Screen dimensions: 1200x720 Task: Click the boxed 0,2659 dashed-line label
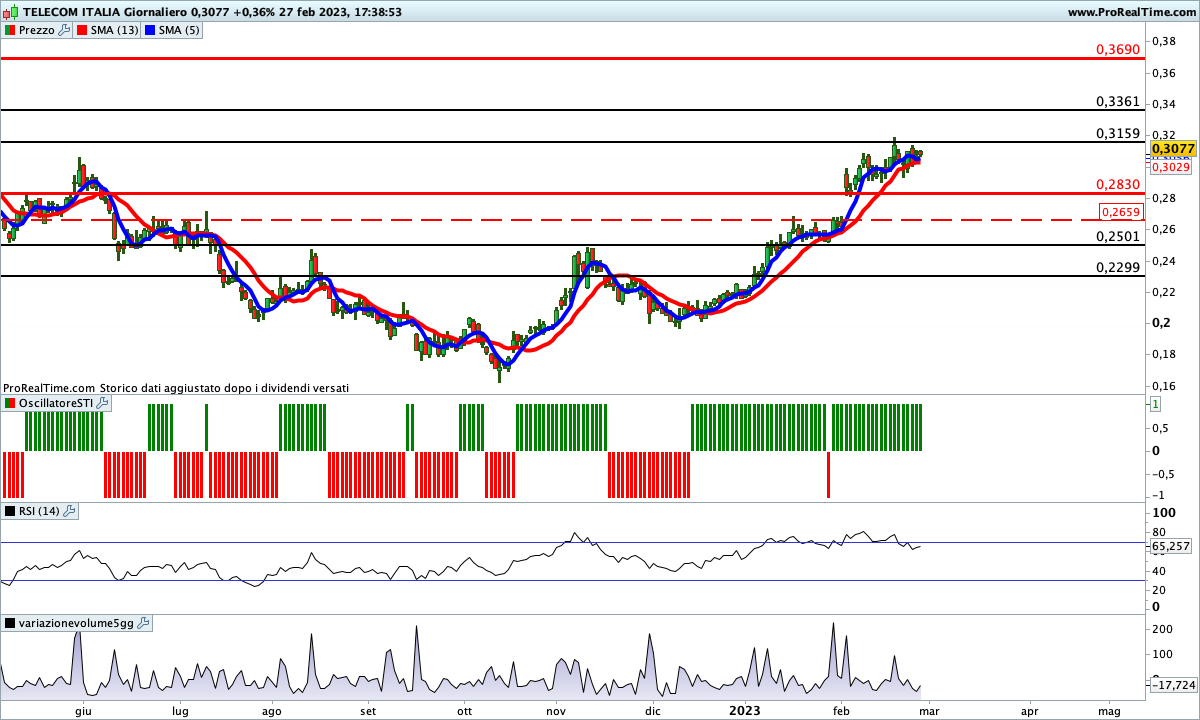click(x=1119, y=212)
